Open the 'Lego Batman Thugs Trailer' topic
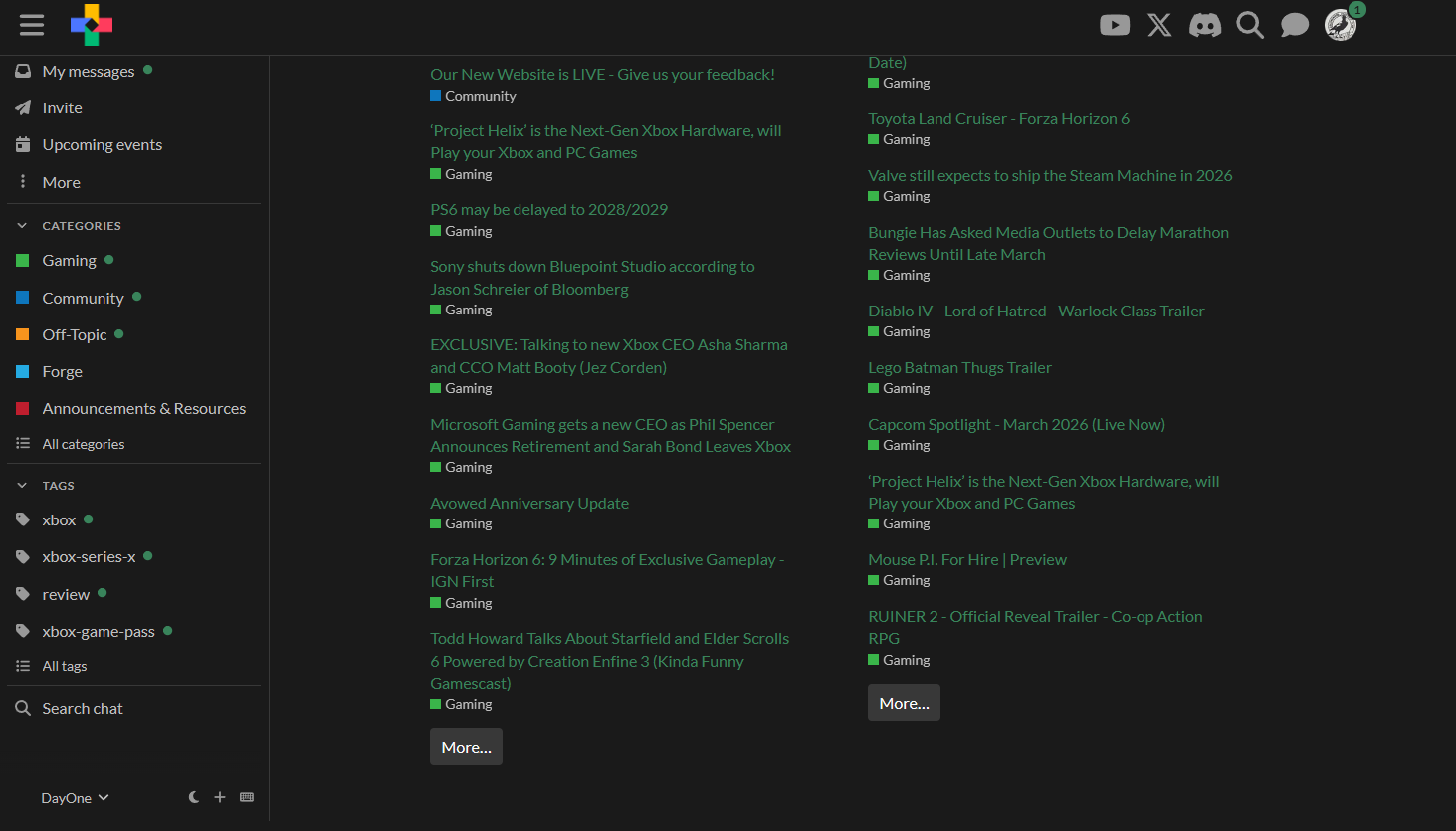The image size is (1456, 831). pos(959,368)
